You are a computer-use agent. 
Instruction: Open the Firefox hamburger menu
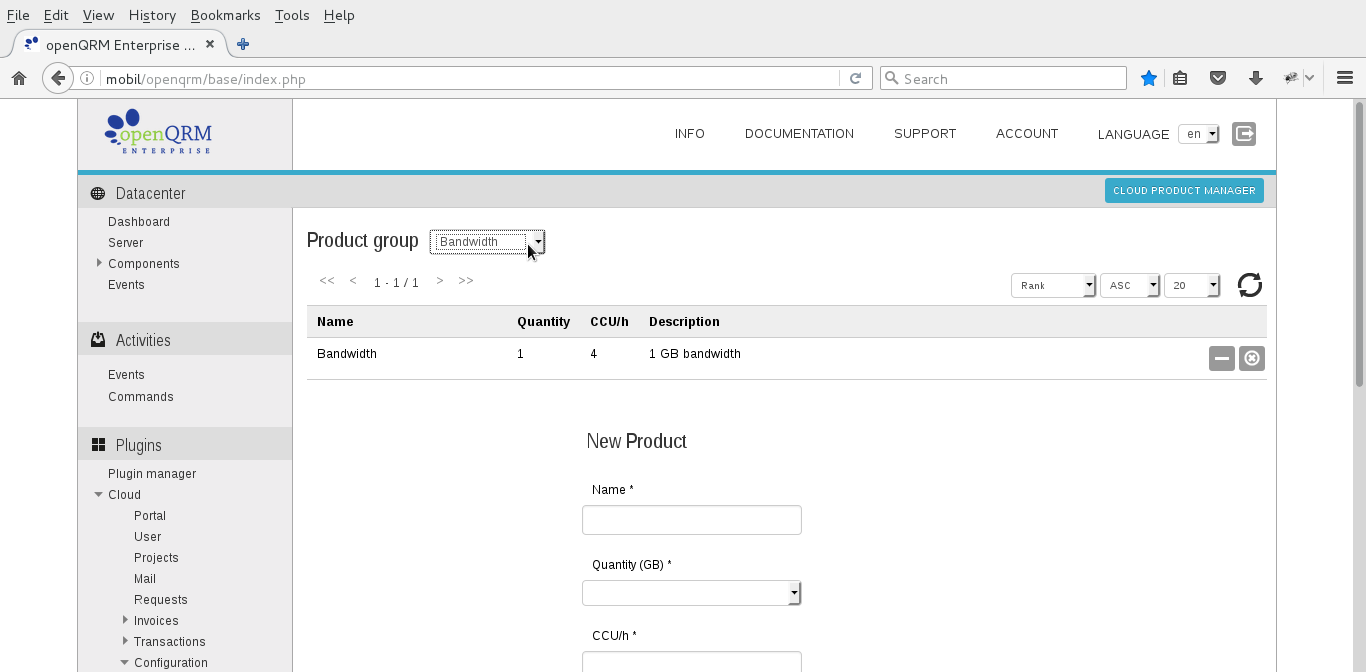click(1345, 78)
